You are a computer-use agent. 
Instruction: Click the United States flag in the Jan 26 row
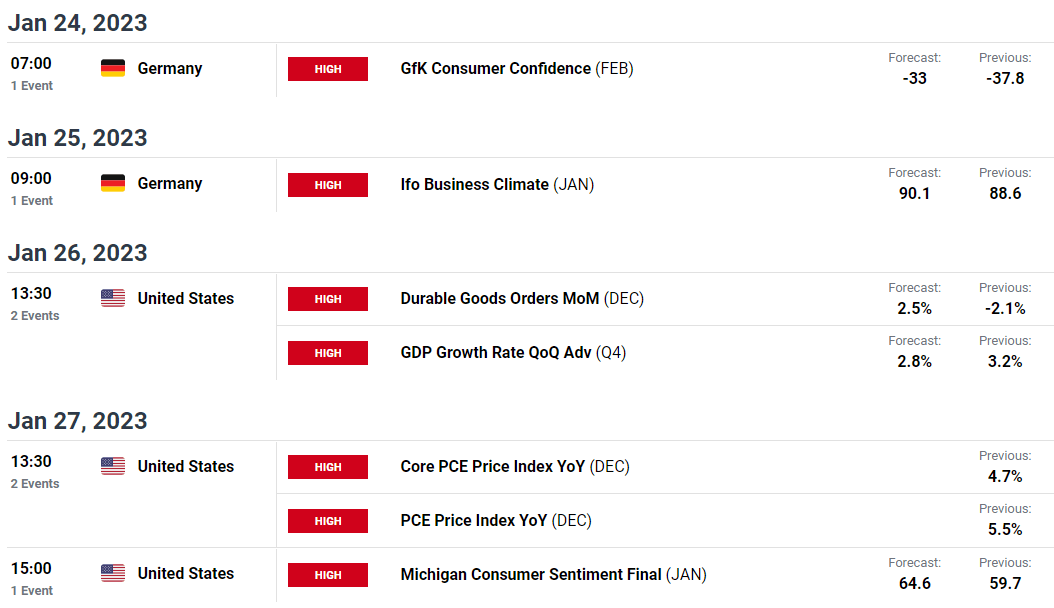coord(113,298)
